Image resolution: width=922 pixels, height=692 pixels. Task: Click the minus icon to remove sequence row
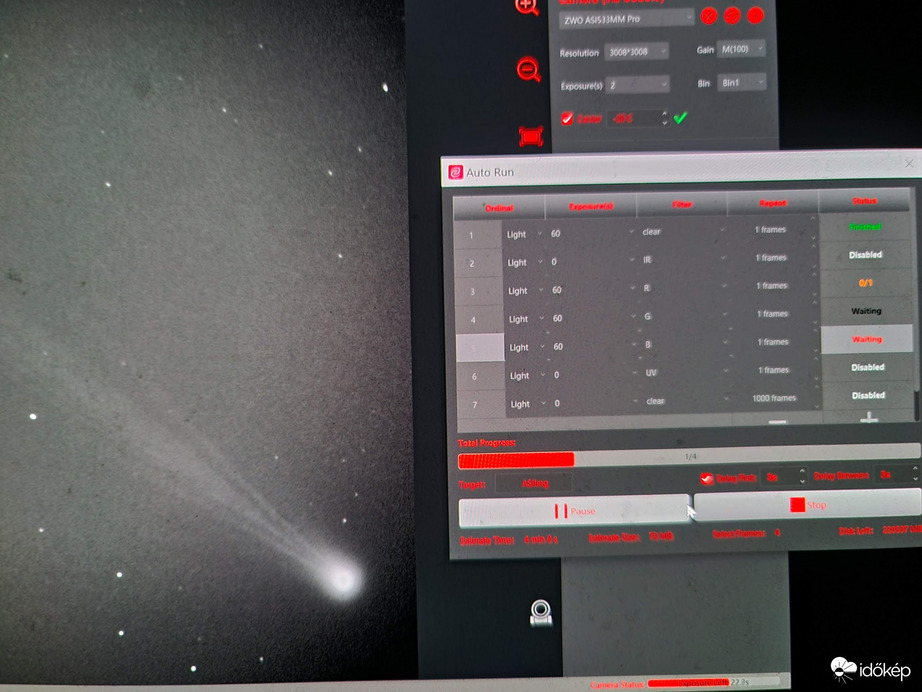(777, 422)
